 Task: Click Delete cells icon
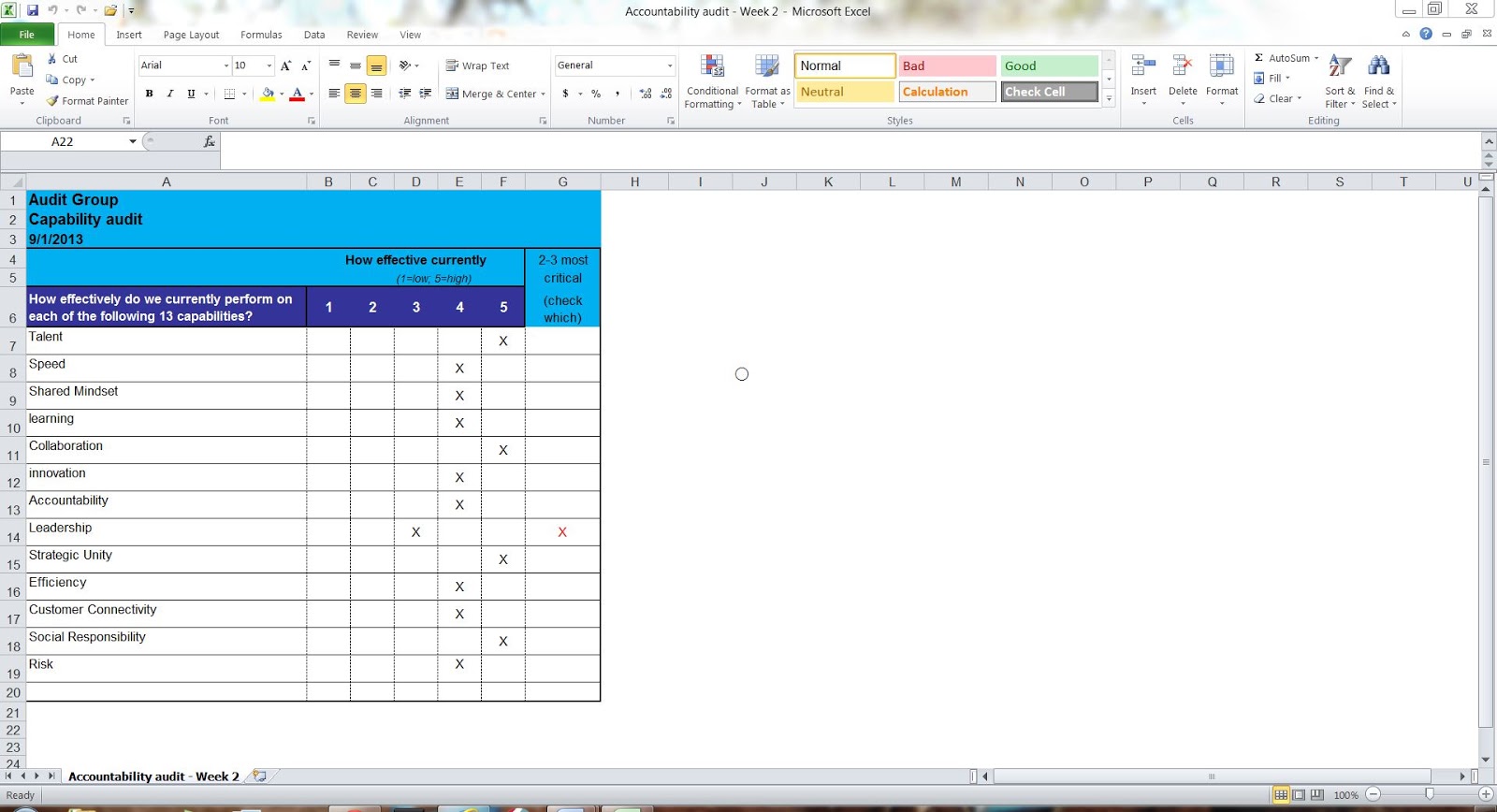(x=1183, y=67)
